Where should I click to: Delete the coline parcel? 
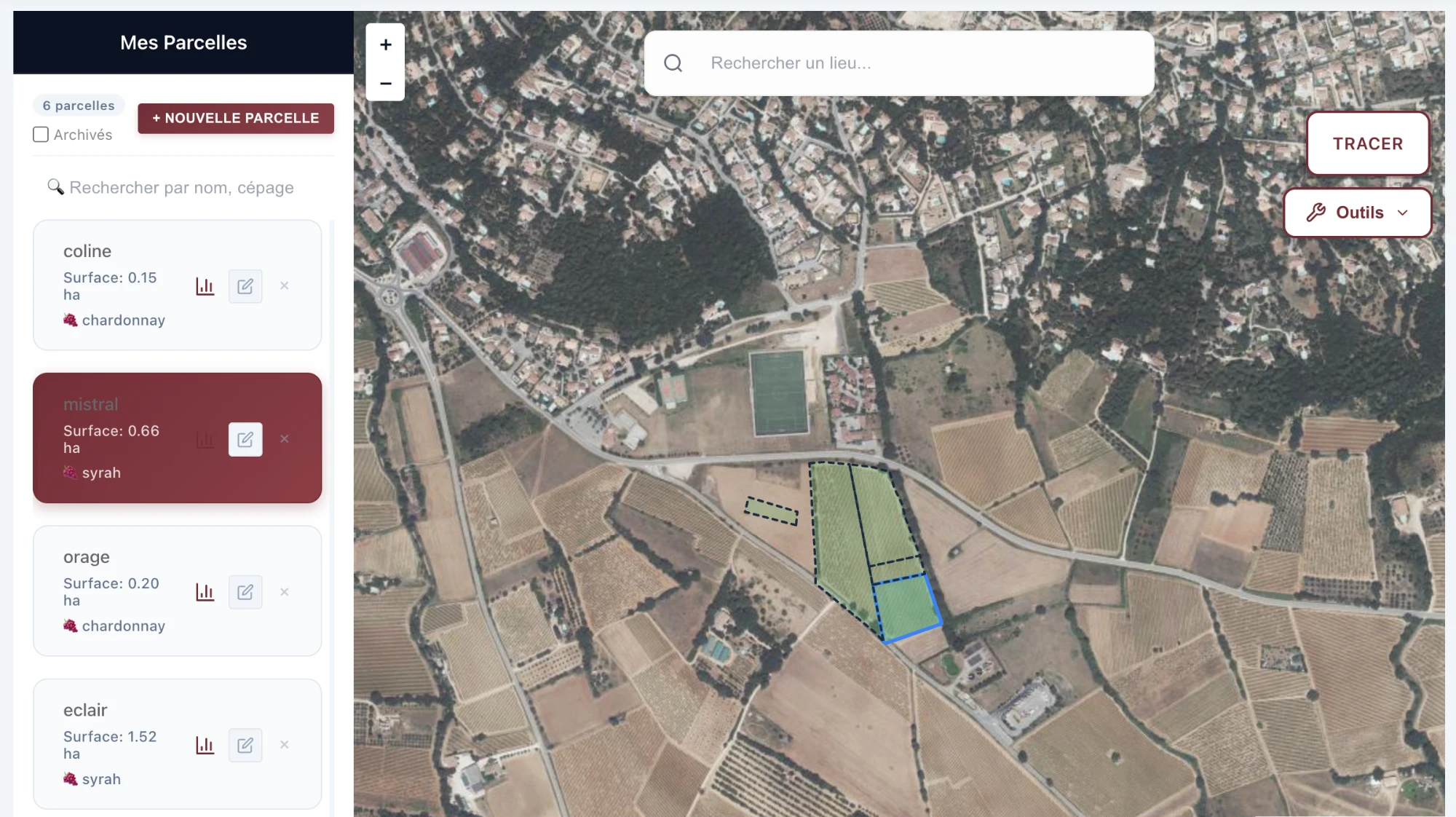[285, 285]
